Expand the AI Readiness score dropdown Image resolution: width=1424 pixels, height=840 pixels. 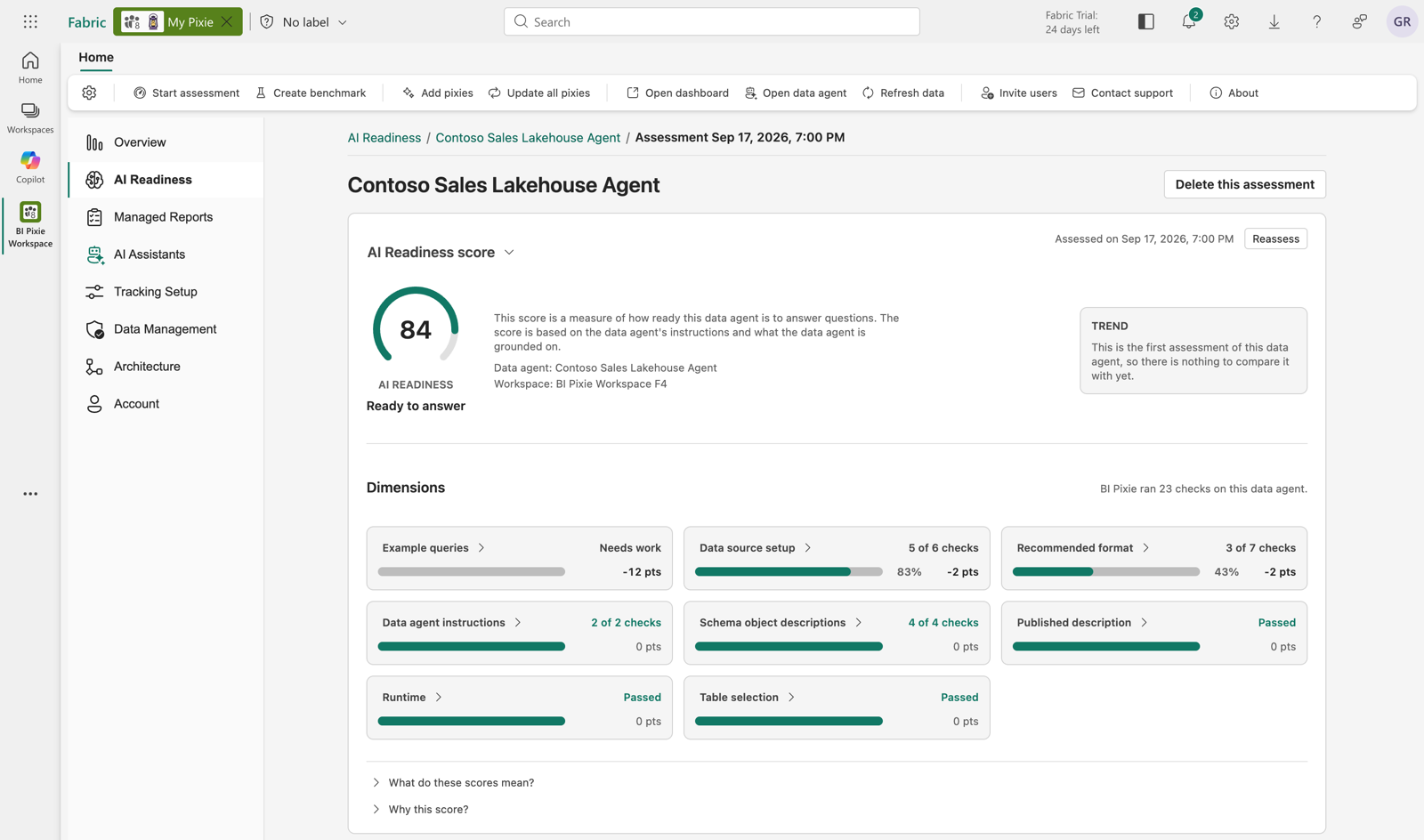click(x=509, y=253)
